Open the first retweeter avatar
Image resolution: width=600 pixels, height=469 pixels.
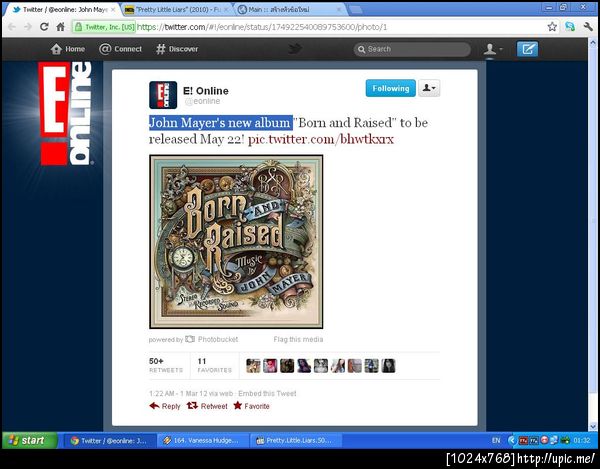253,366
